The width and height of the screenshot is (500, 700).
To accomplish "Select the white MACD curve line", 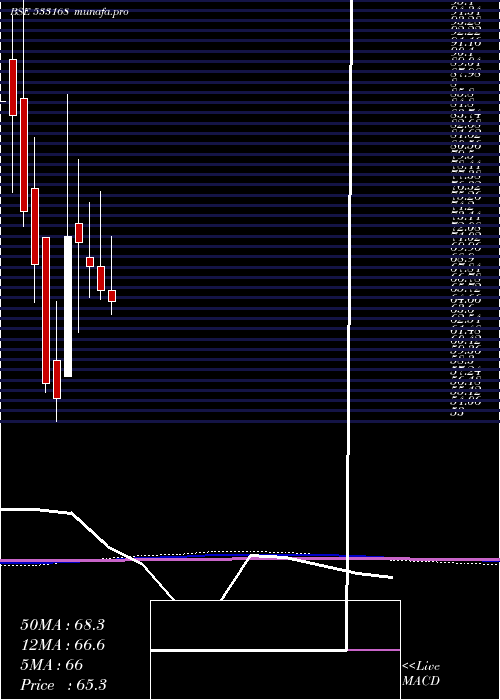I will click(x=196, y=556).
